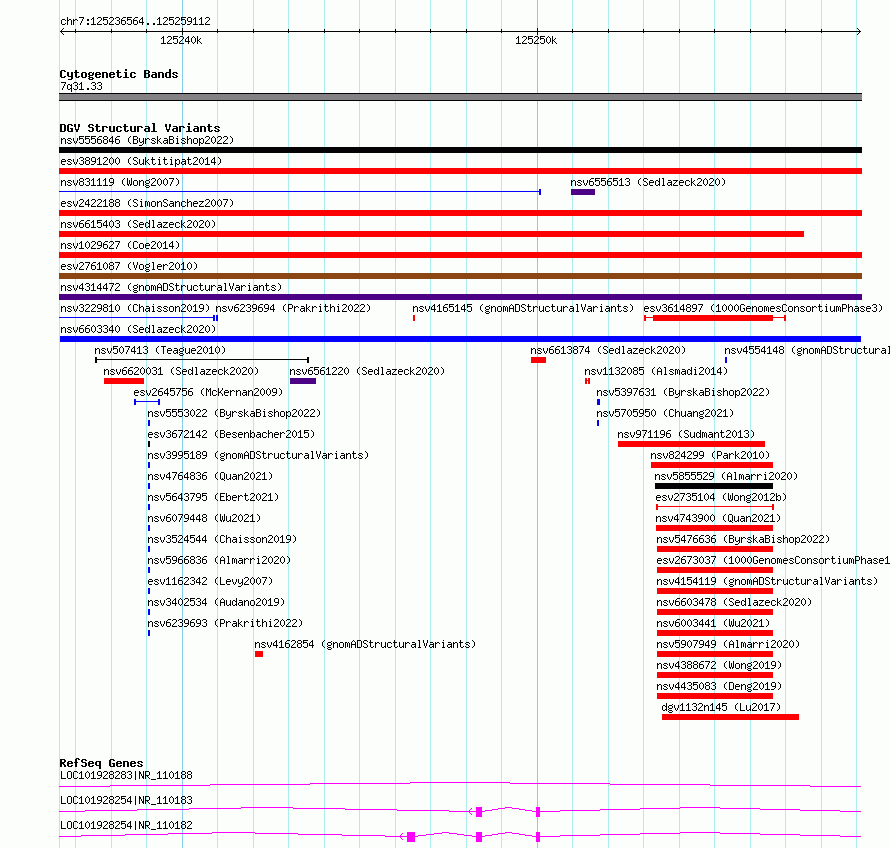
Task: Open nsv6556513 (Sedlazeck2020) label
Action: pyautogui.click(x=648, y=182)
